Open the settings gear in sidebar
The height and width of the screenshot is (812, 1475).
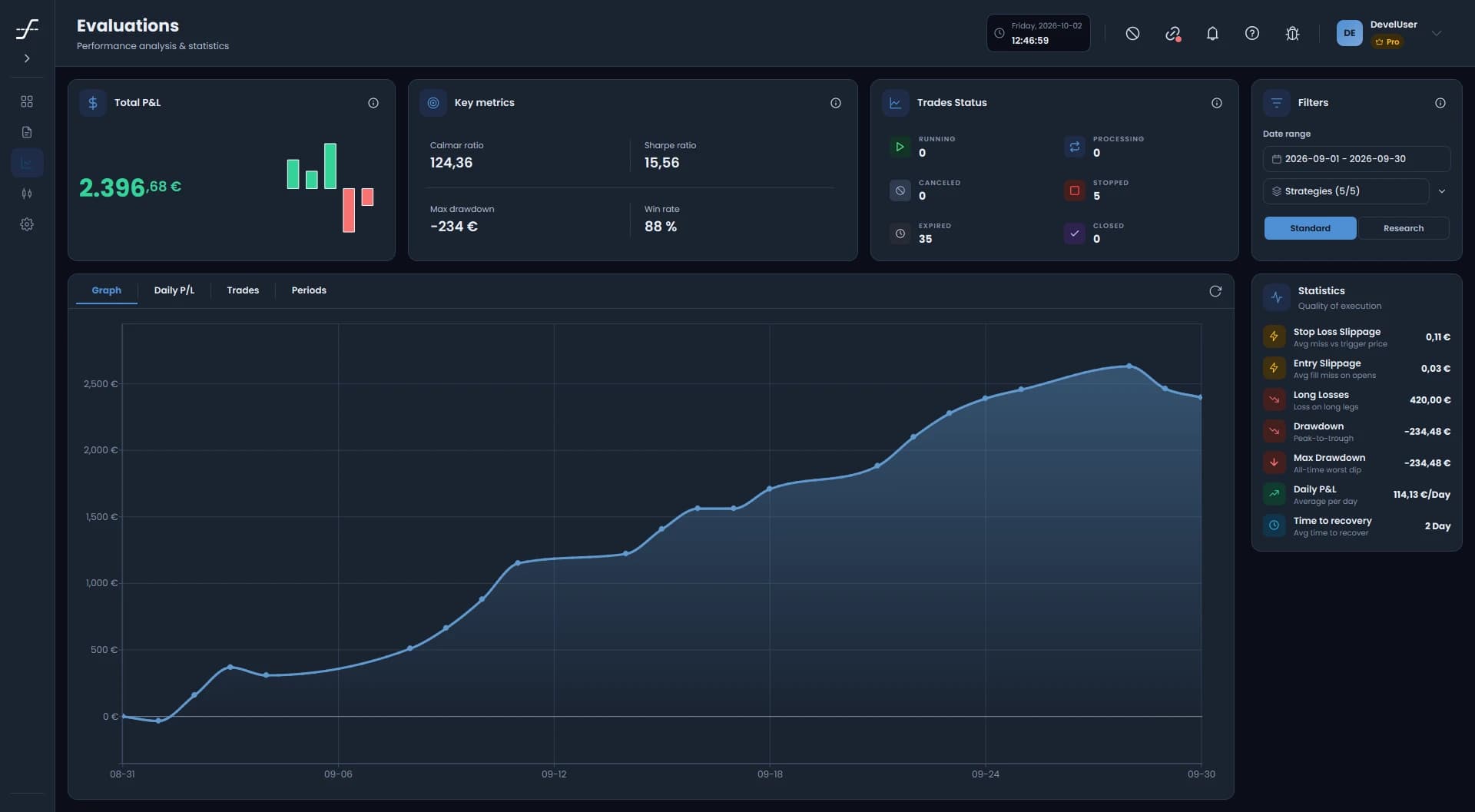click(27, 224)
